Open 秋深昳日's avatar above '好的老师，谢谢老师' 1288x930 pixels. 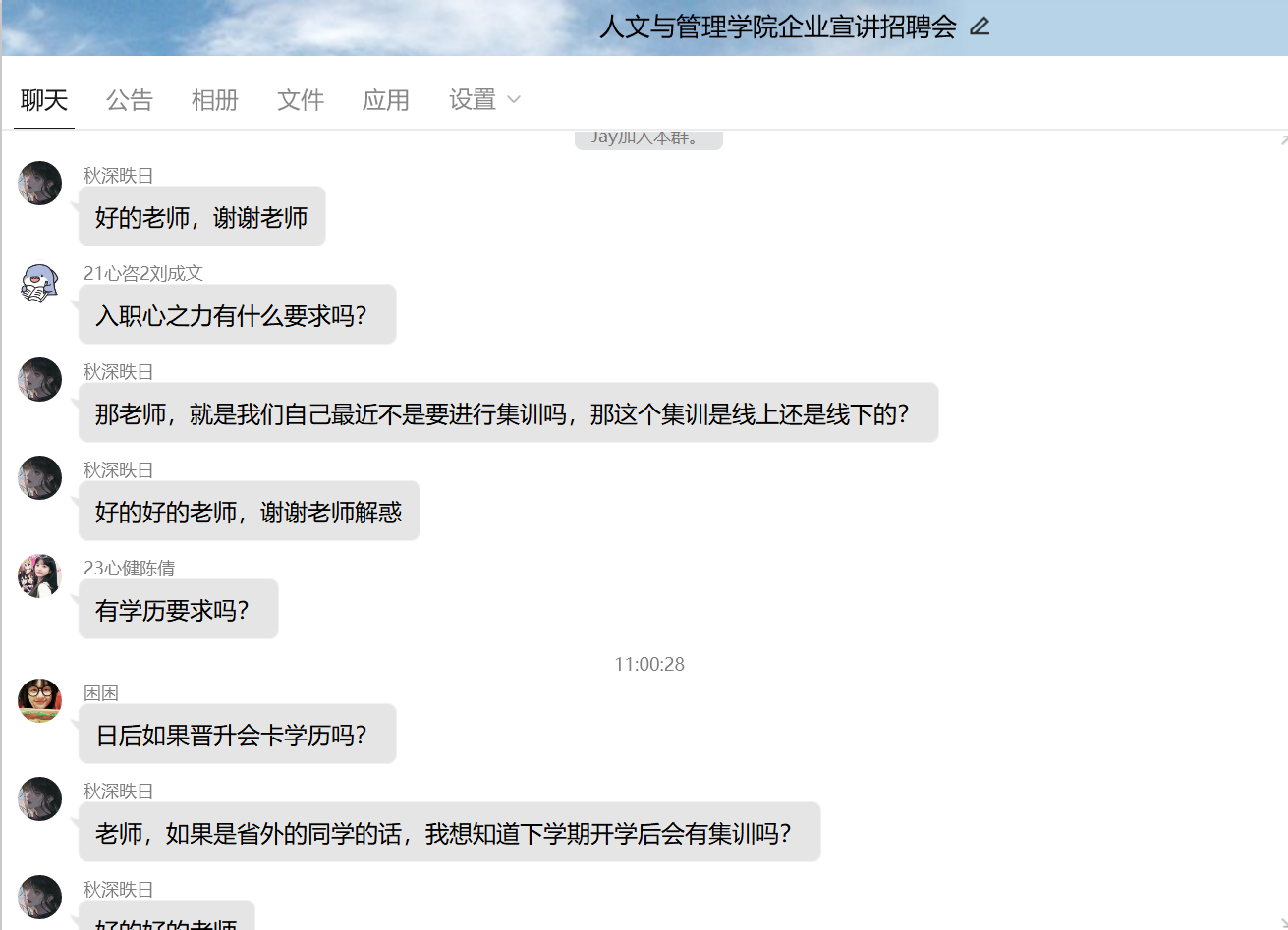40,184
